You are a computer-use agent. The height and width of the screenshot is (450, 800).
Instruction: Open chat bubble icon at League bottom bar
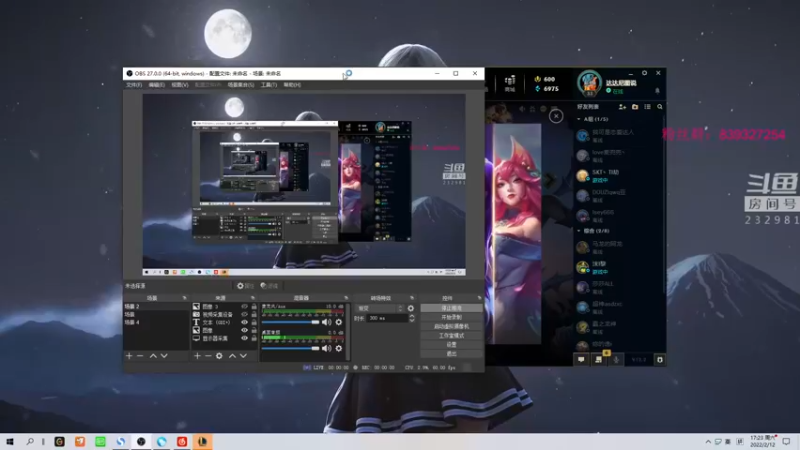tap(581, 360)
